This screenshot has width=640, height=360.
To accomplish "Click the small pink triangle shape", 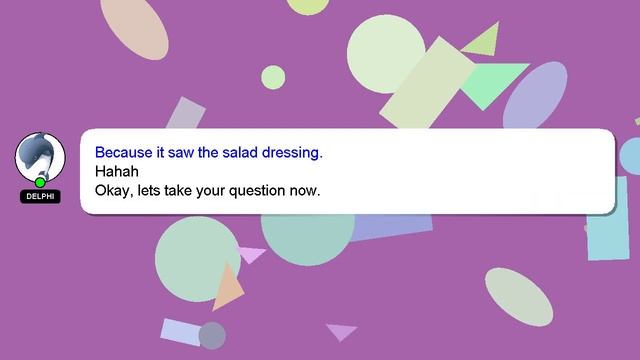I will click(x=251, y=255).
